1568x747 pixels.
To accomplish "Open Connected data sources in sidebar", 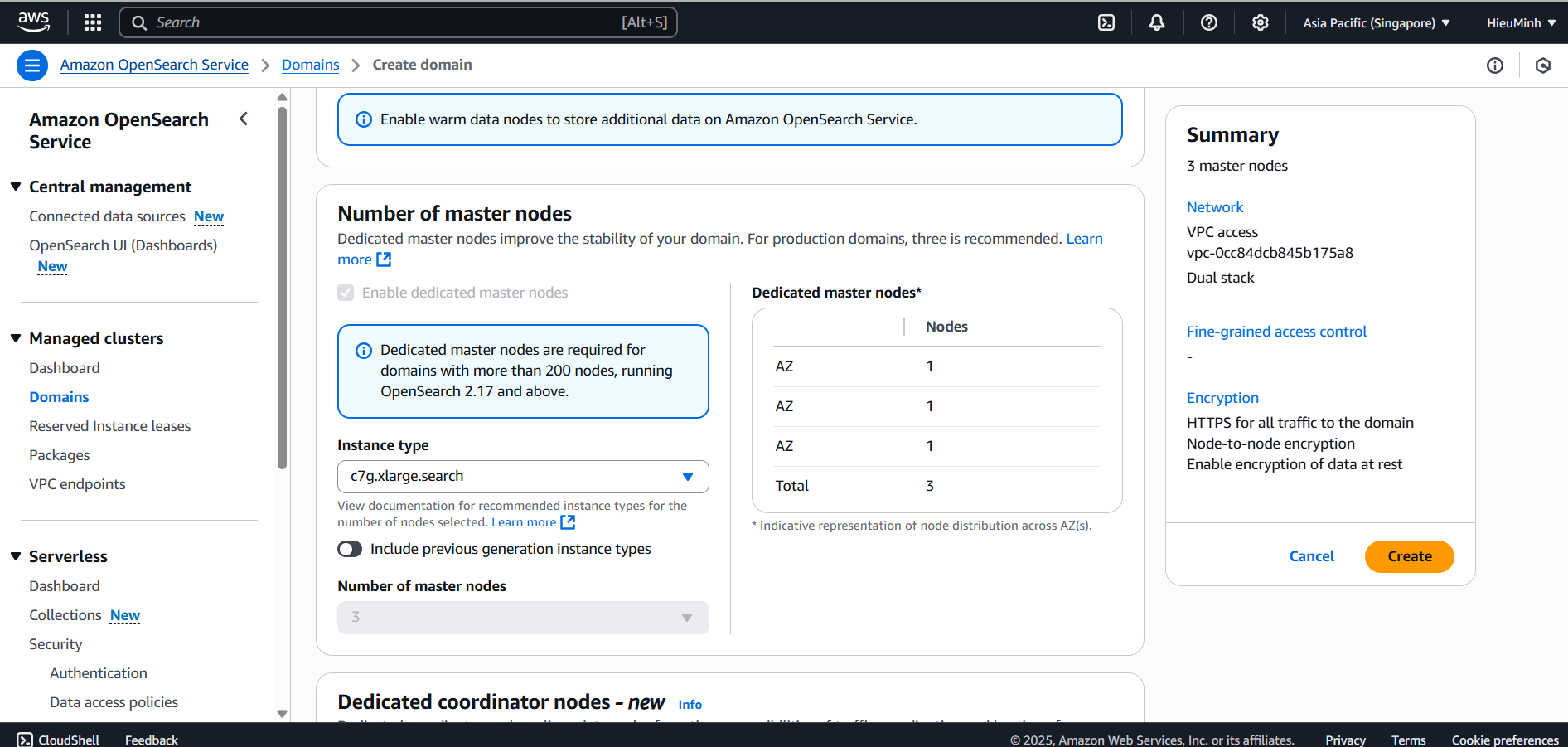I will [x=107, y=216].
